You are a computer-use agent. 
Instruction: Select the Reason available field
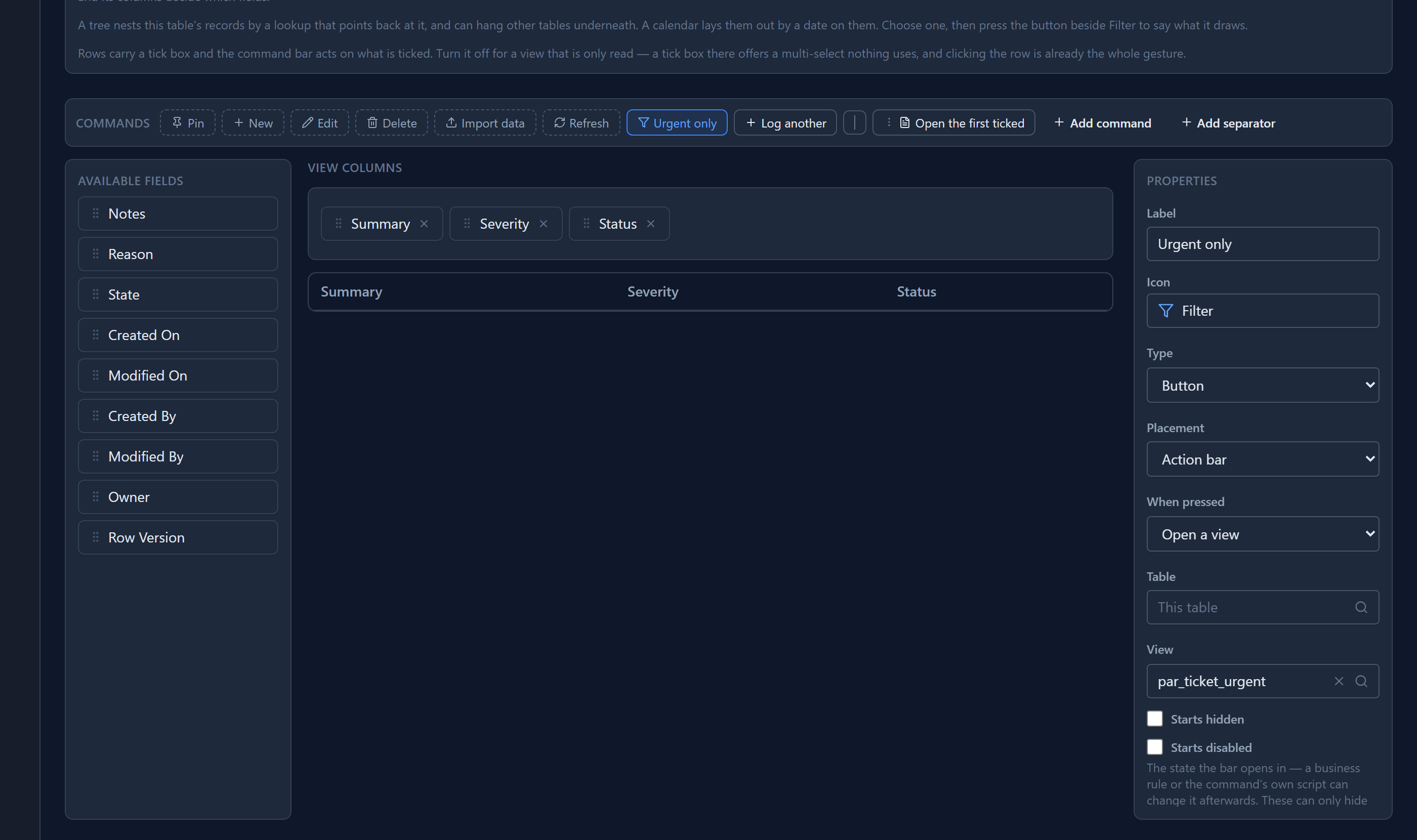coord(178,254)
